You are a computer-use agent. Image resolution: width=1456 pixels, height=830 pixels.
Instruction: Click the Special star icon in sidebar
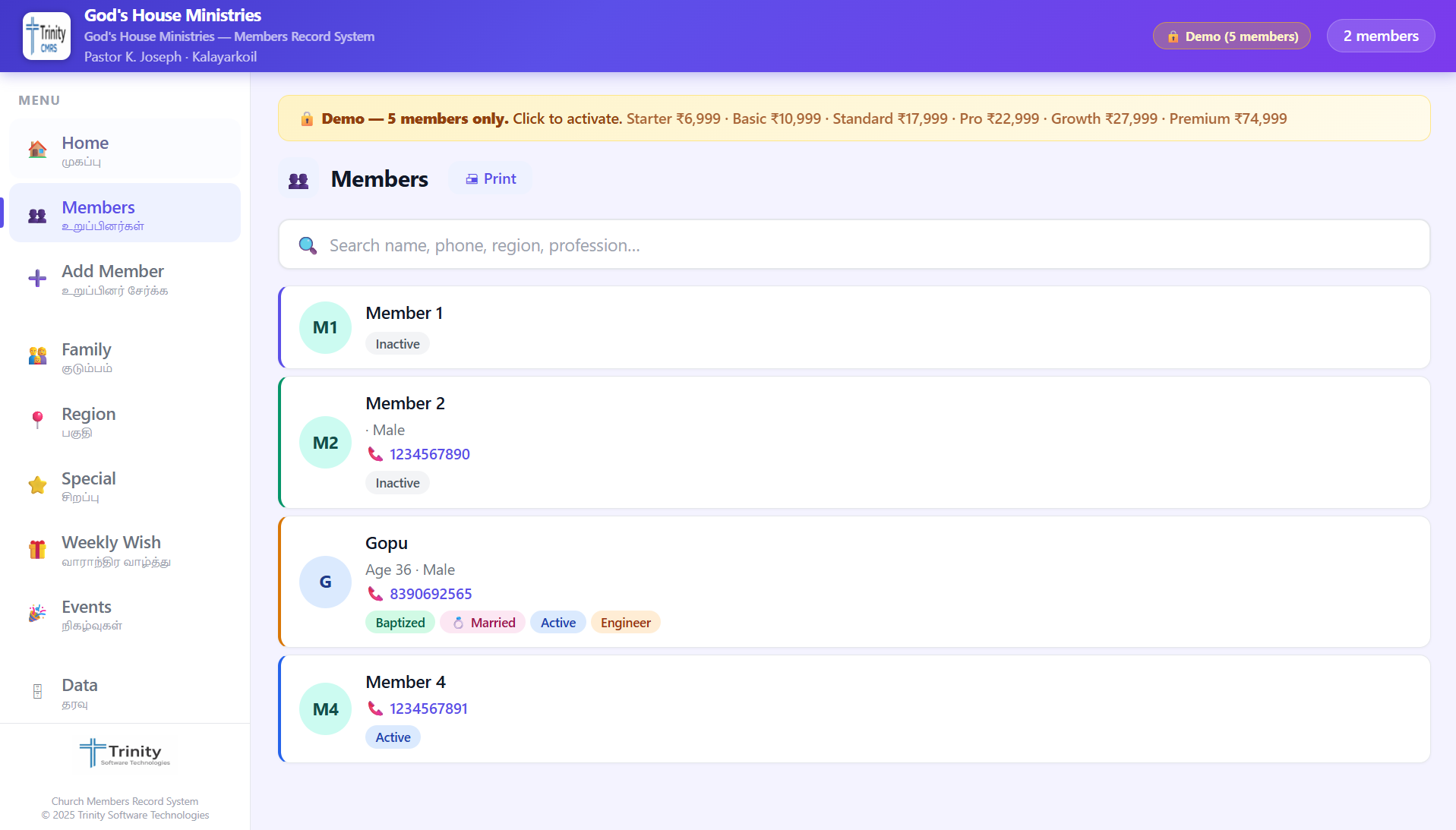click(37, 485)
